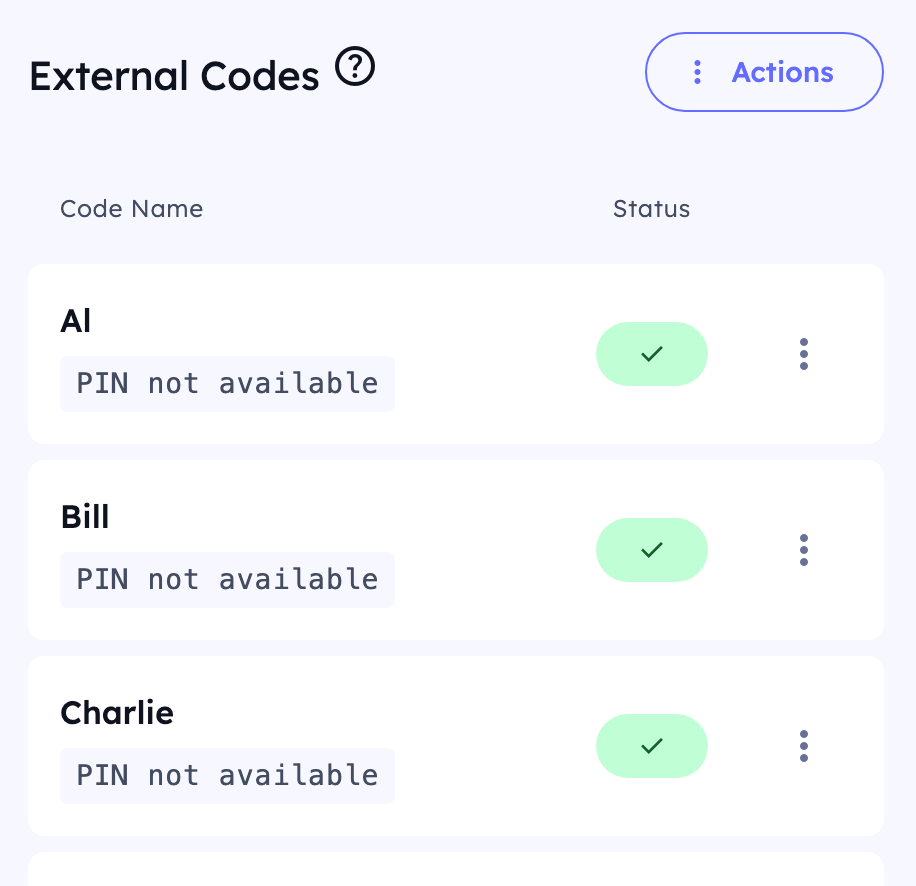Open the options menu for Al
The width and height of the screenshot is (916, 886).
coord(804,354)
